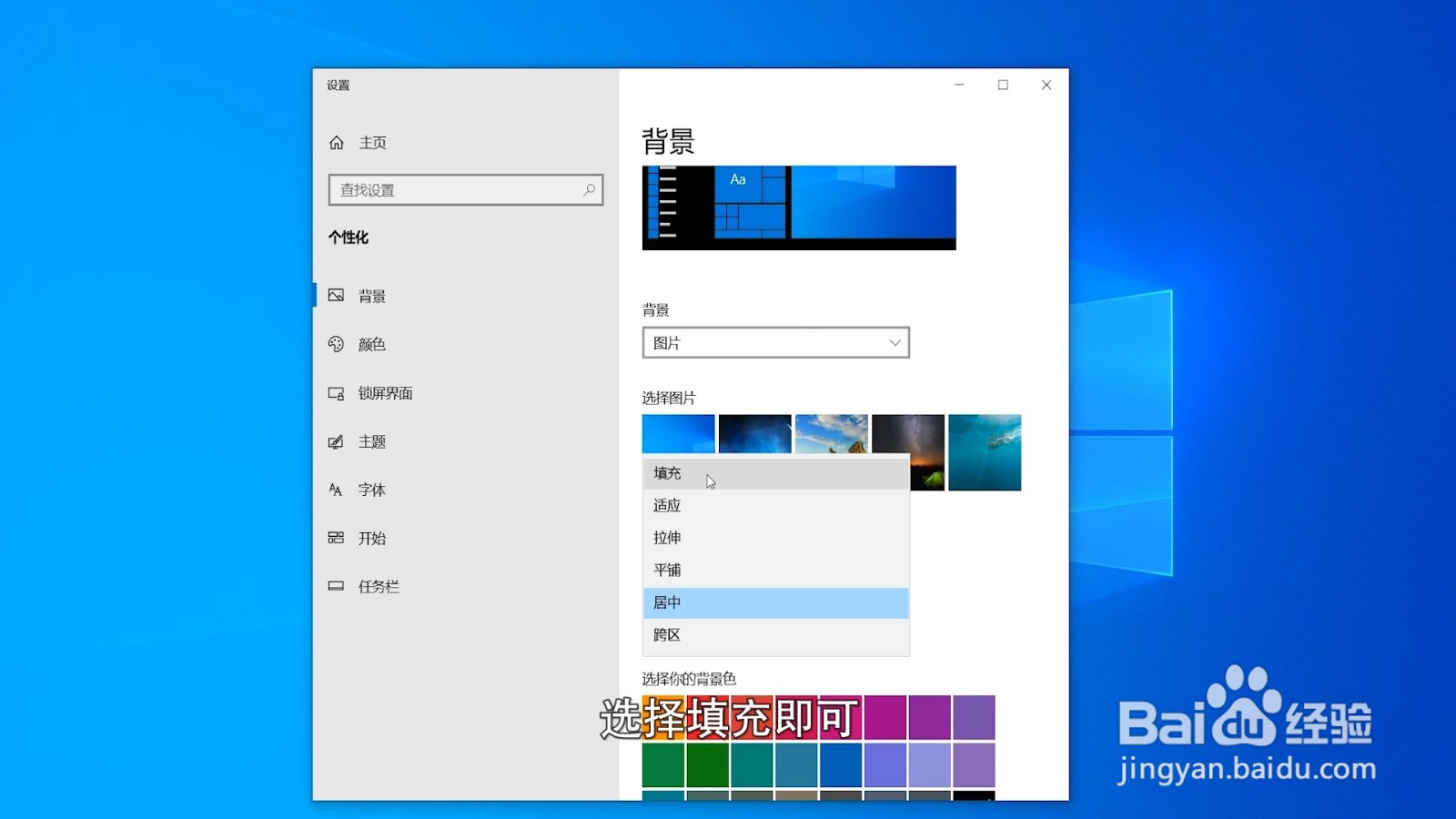Switch to 主题 settings

[371, 441]
